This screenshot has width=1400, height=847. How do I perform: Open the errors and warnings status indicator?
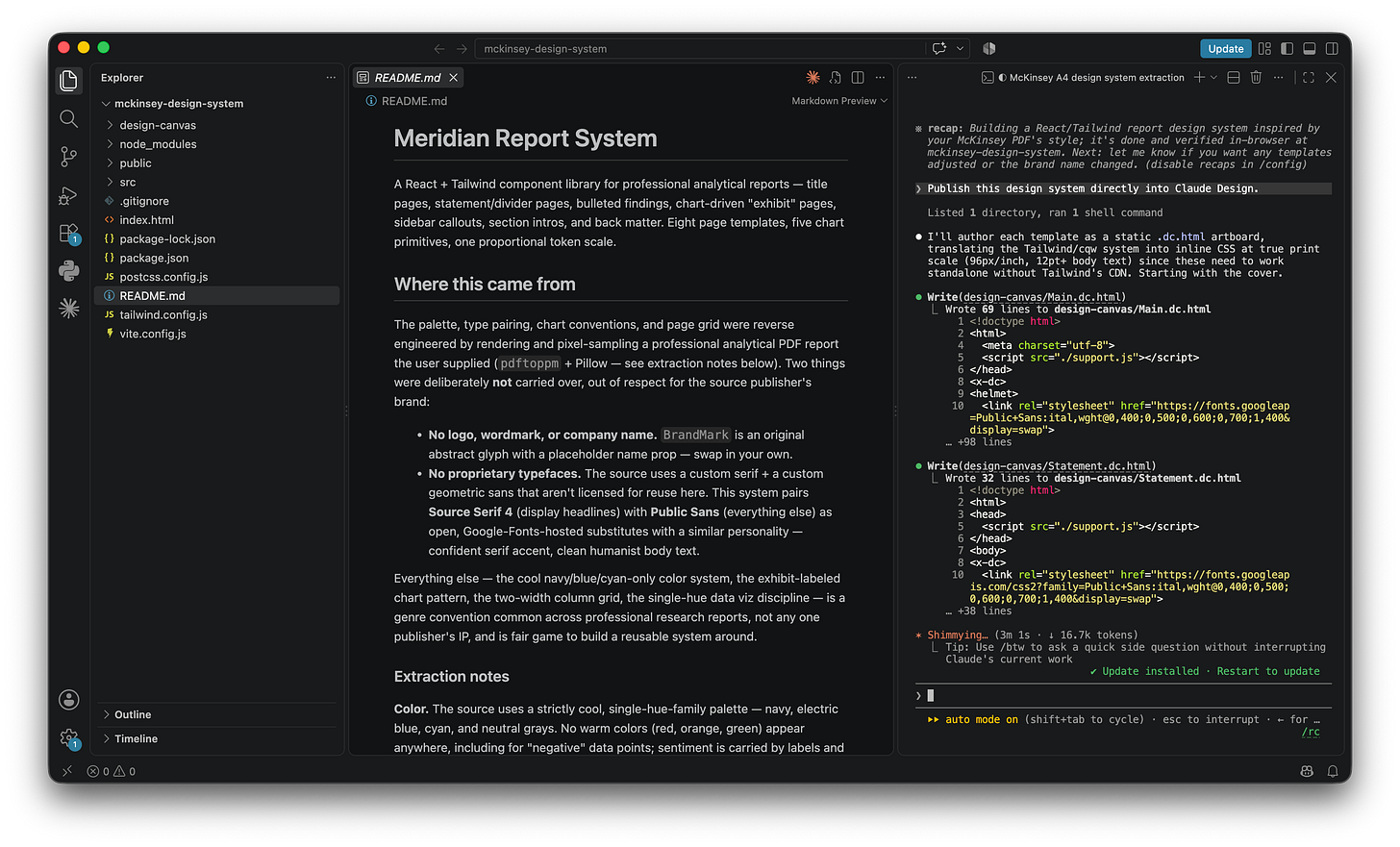click(111, 771)
